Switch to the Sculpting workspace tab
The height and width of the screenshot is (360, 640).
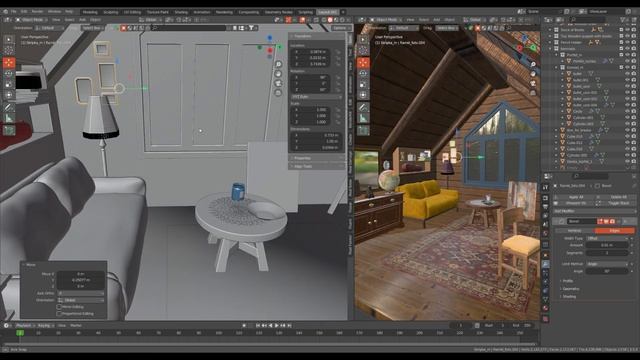111,12
